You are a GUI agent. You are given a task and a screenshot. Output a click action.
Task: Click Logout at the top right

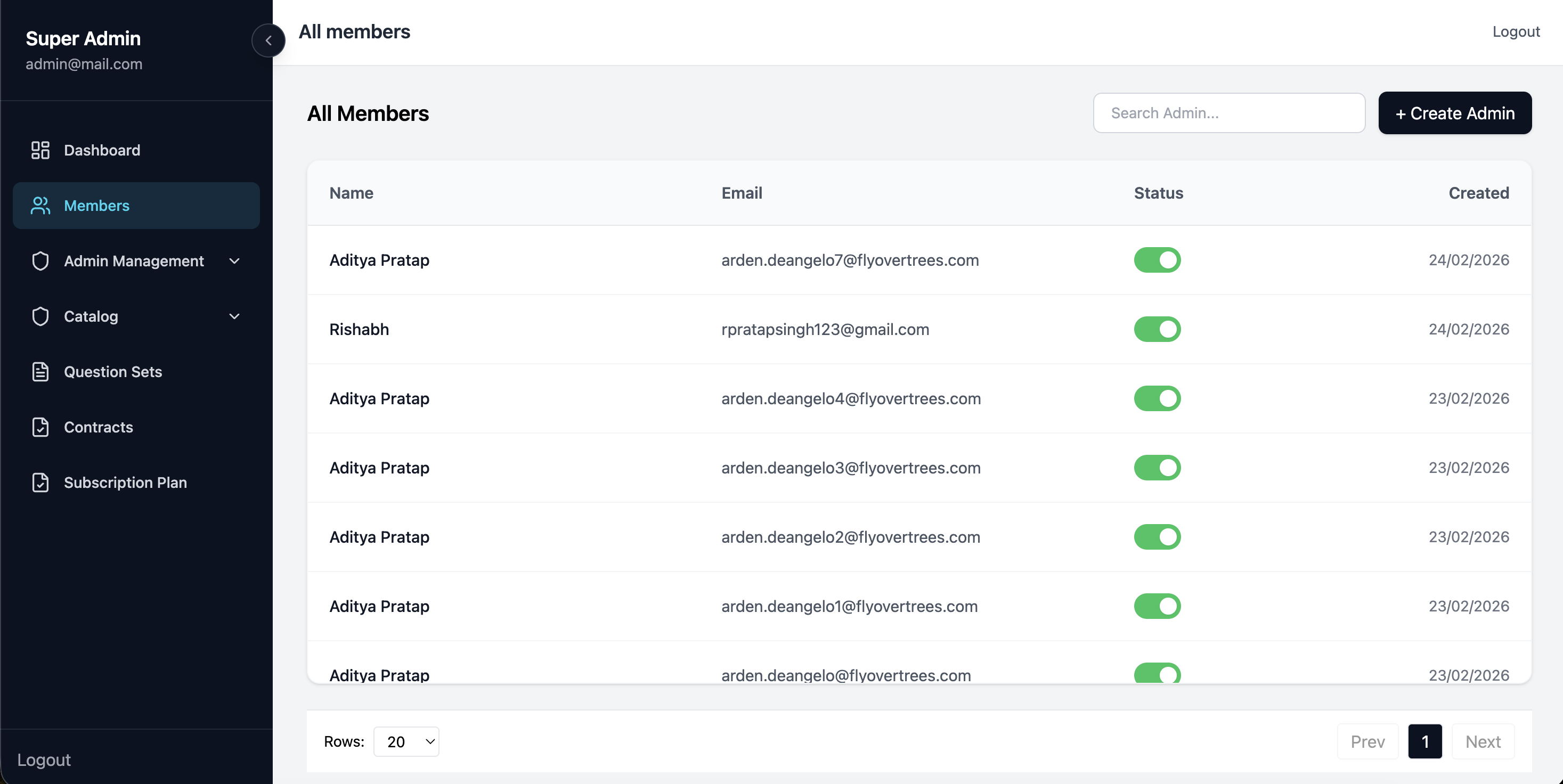(1516, 31)
